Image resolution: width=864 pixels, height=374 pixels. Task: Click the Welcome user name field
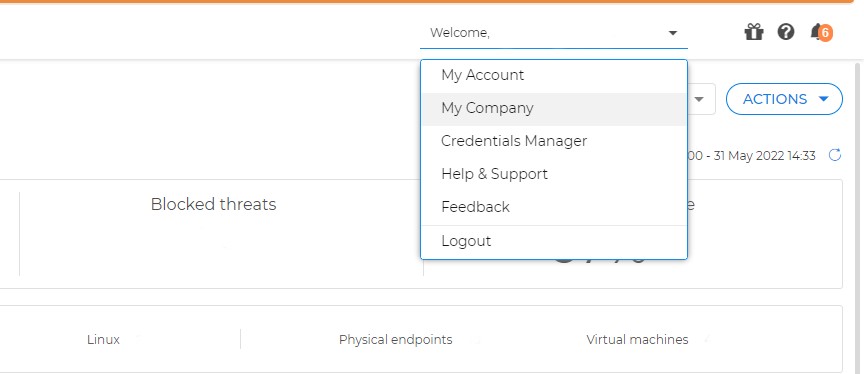(554, 33)
